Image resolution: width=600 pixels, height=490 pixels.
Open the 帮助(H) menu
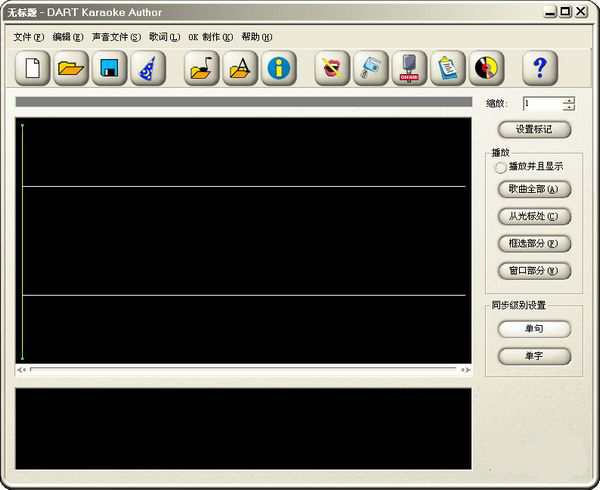click(x=257, y=37)
